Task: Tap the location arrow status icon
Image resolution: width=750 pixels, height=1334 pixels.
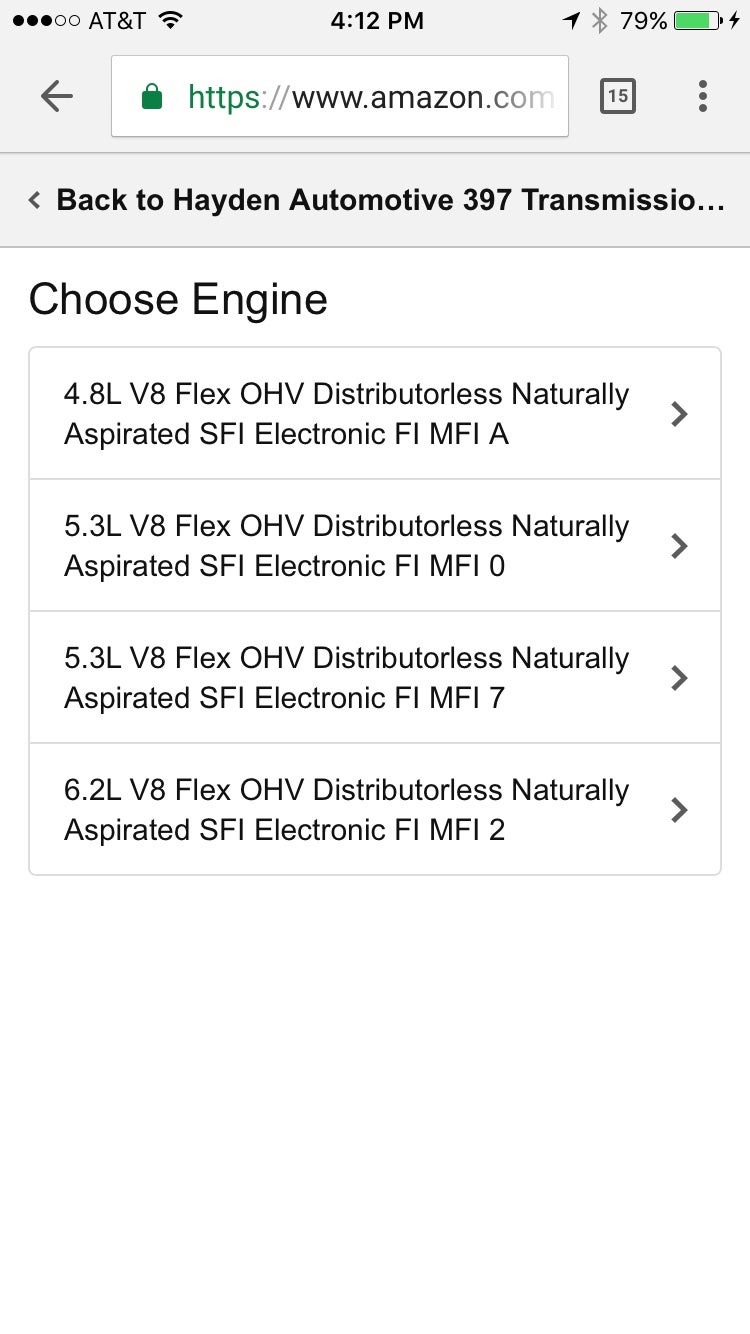Action: pos(571,21)
